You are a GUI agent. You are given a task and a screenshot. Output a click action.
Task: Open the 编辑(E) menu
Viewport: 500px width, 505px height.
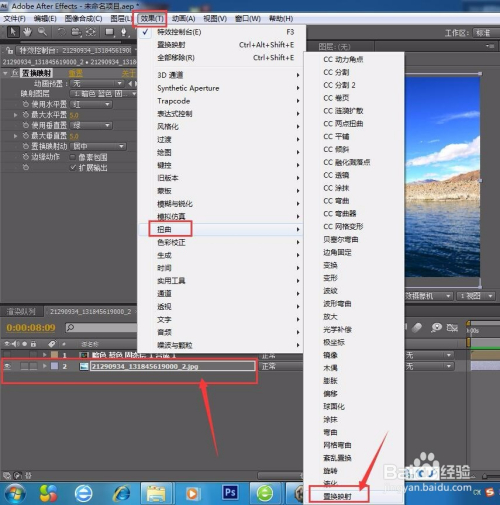click(x=45, y=19)
